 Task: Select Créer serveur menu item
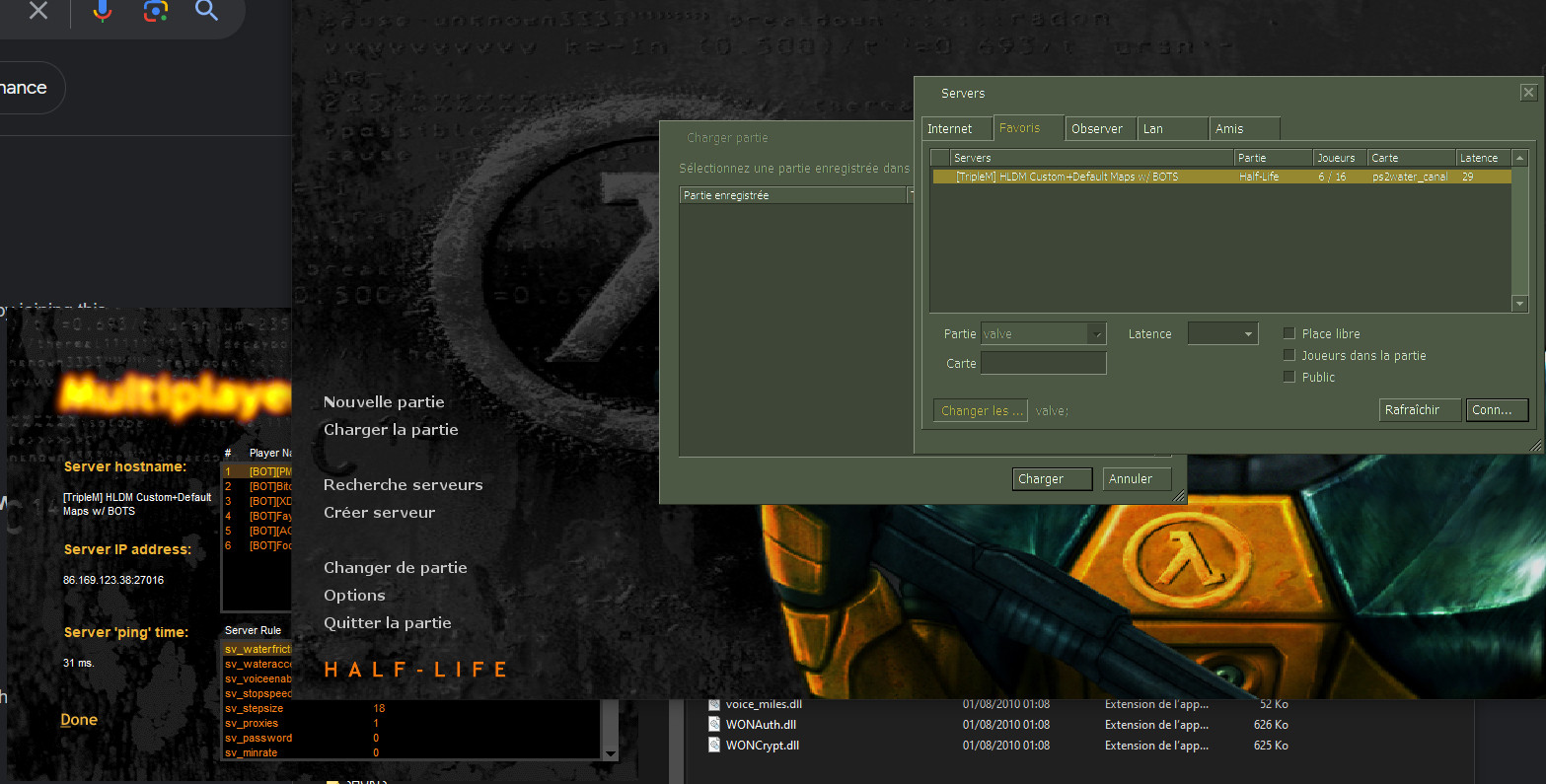[x=379, y=513]
